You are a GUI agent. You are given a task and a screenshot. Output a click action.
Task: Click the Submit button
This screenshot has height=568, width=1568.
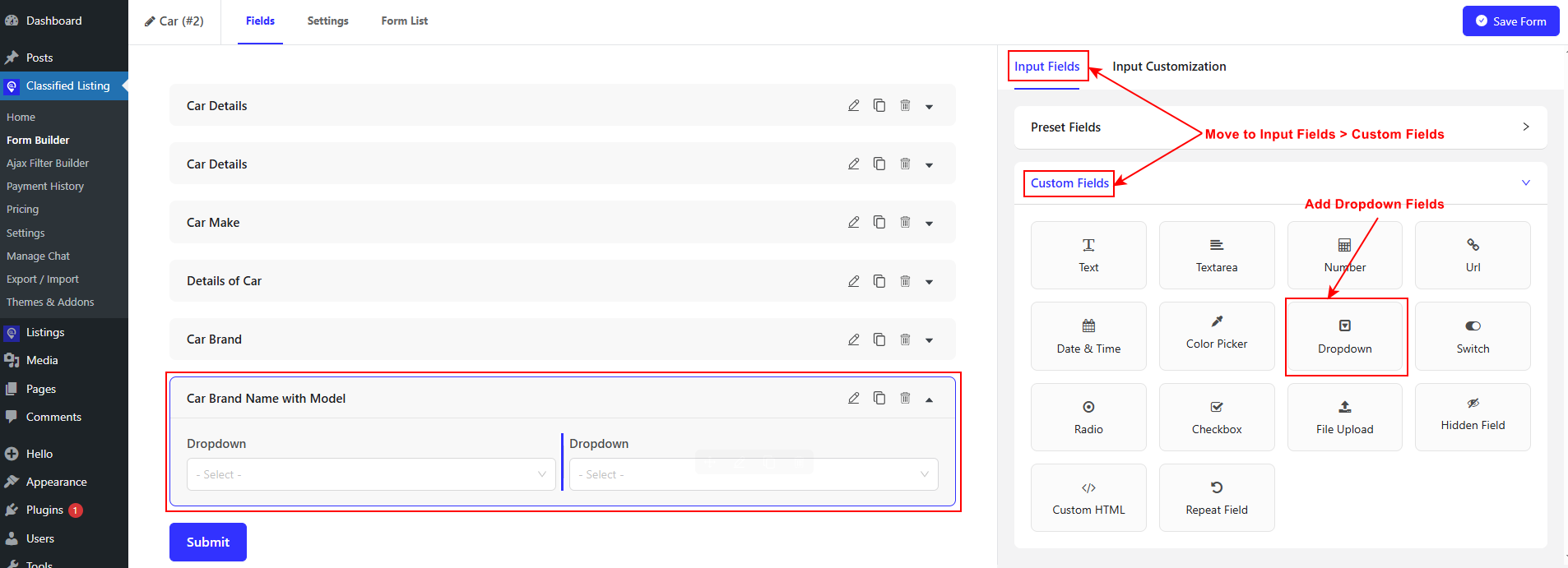click(208, 542)
